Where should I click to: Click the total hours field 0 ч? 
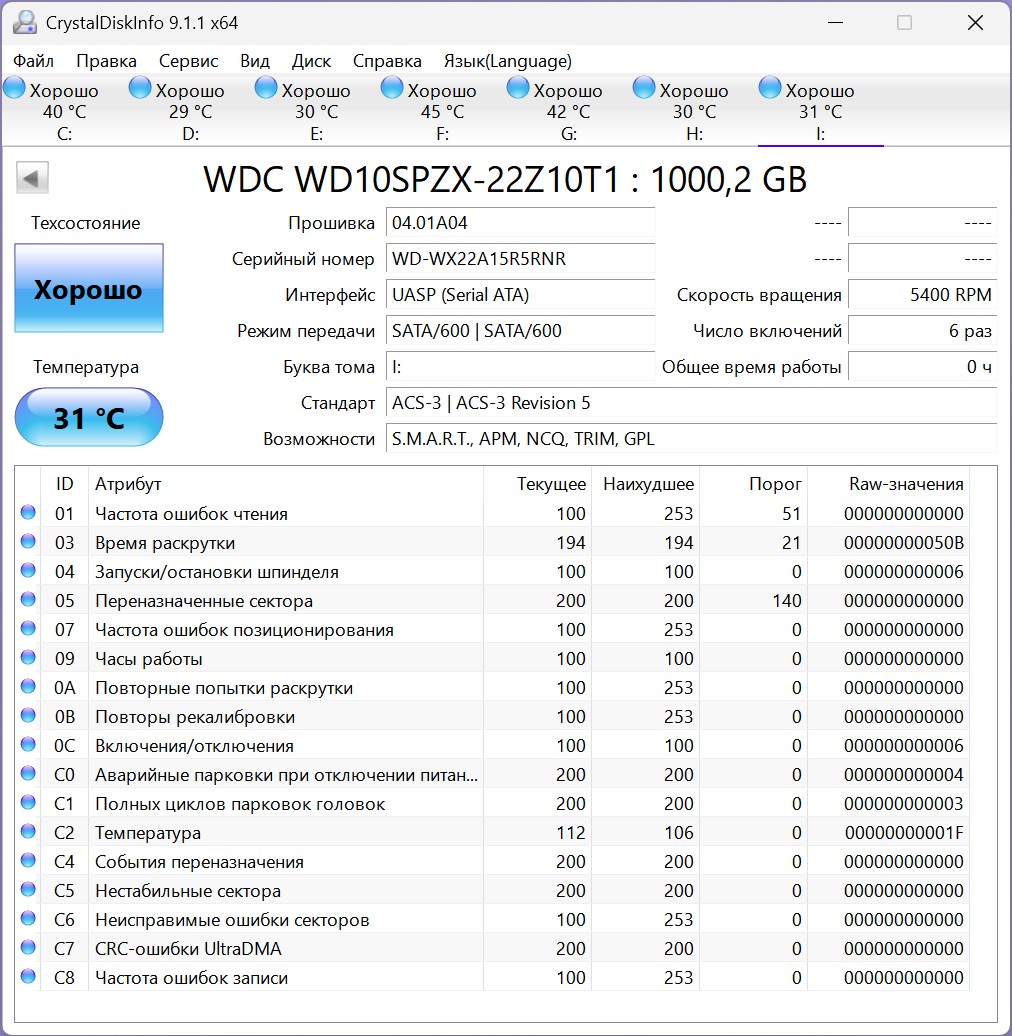tap(923, 367)
